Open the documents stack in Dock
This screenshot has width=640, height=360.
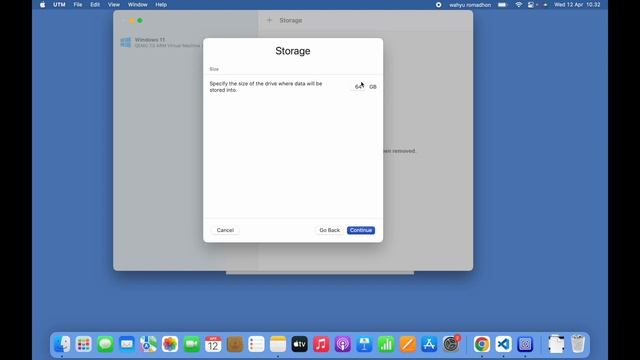[x=556, y=344]
